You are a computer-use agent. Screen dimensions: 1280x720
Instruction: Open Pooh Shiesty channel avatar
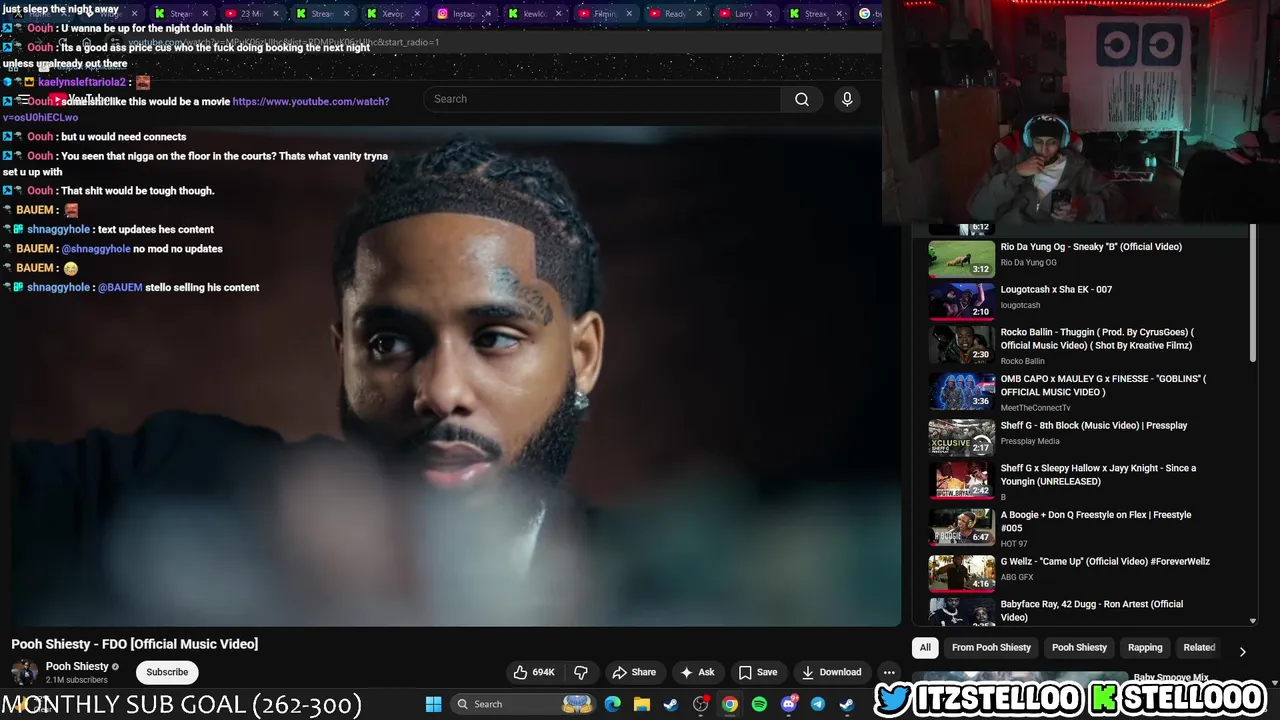(x=24, y=672)
